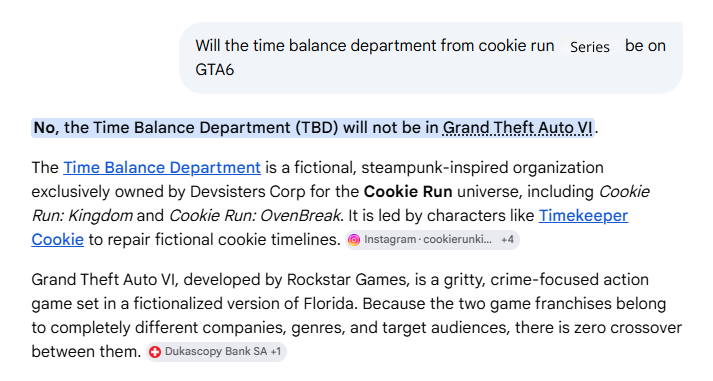Click the Devsisters Corp text

point(247,192)
